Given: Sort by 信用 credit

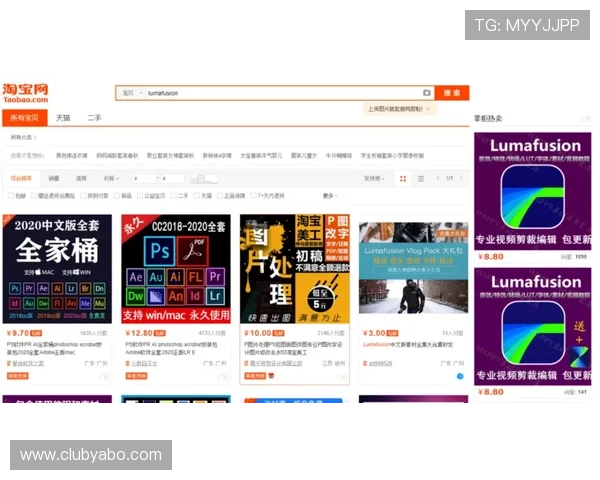Looking at the screenshot, I should coord(82,178).
